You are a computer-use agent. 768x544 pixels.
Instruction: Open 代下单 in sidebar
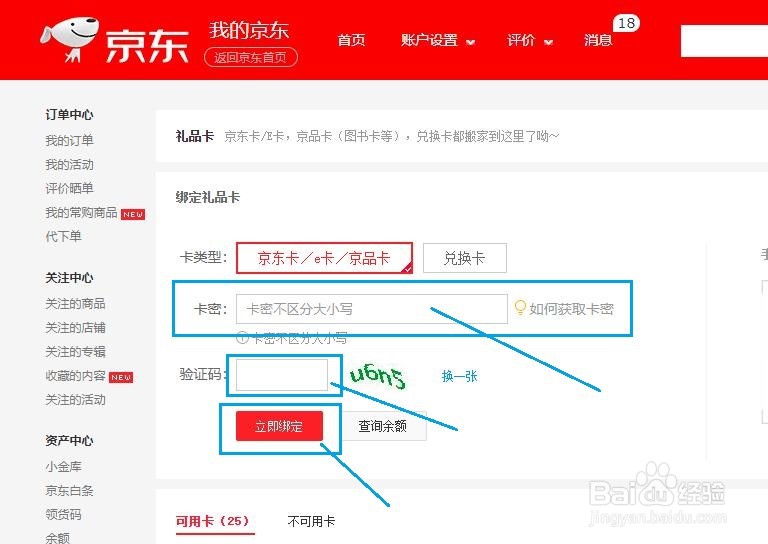(x=63, y=237)
